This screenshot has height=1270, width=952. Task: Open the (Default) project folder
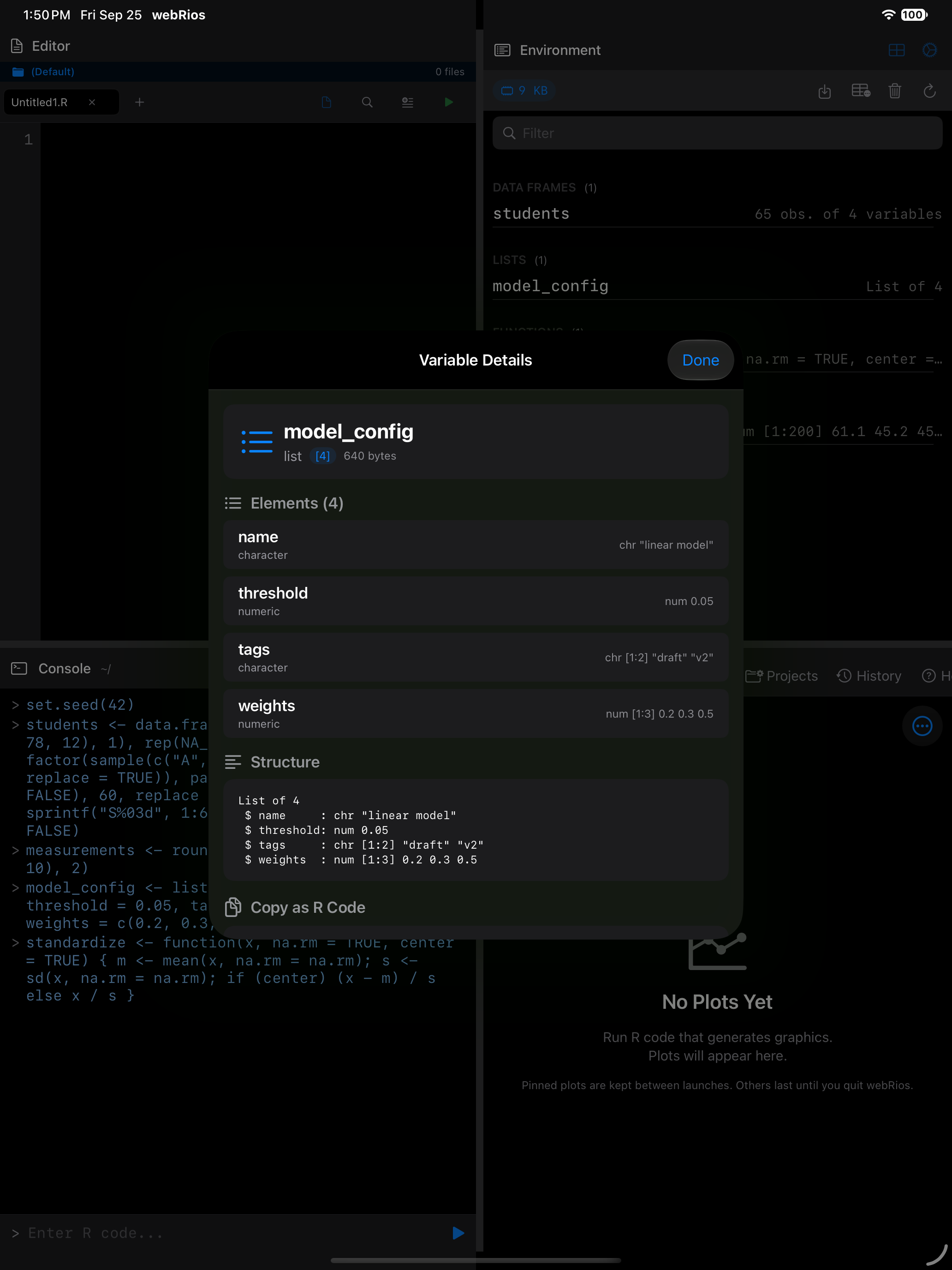tap(44, 72)
